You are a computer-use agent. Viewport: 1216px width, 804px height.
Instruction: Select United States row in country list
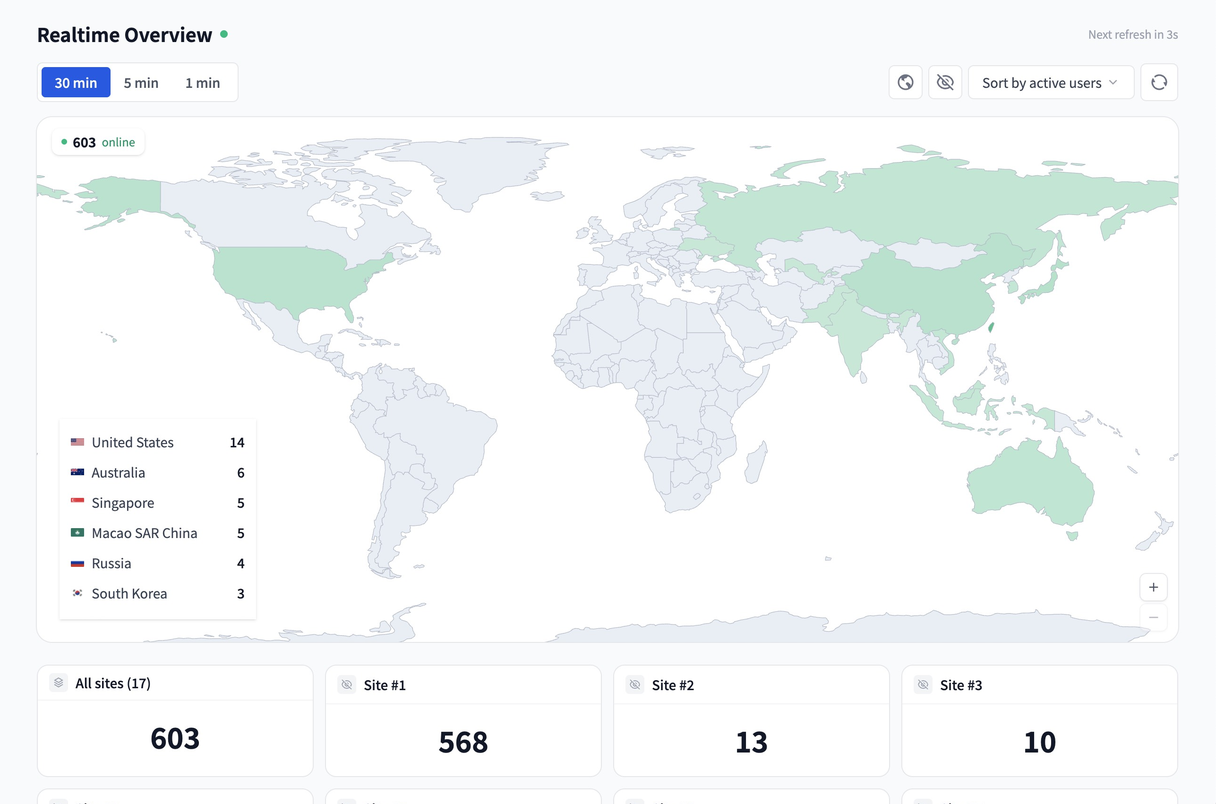point(158,442)
